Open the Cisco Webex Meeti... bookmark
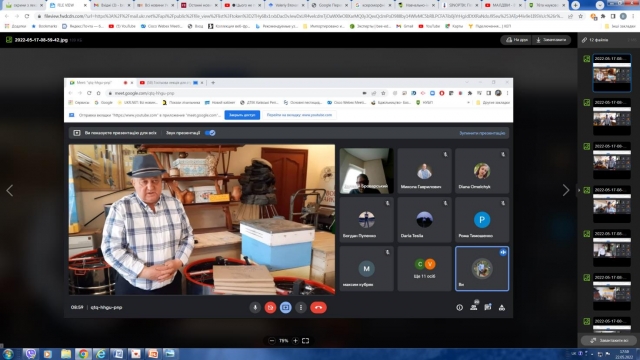Image resolution: width=640 pixels, height=360 pixels. 161,26
